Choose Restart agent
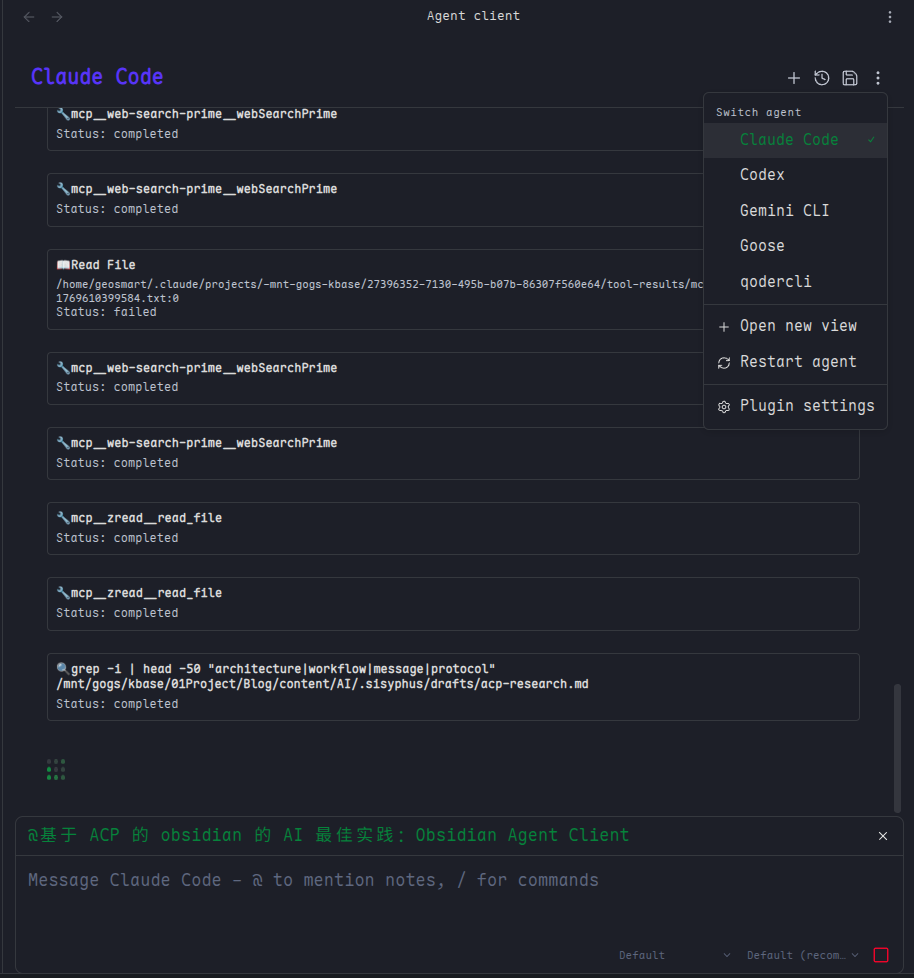 (x=795, y=362)
